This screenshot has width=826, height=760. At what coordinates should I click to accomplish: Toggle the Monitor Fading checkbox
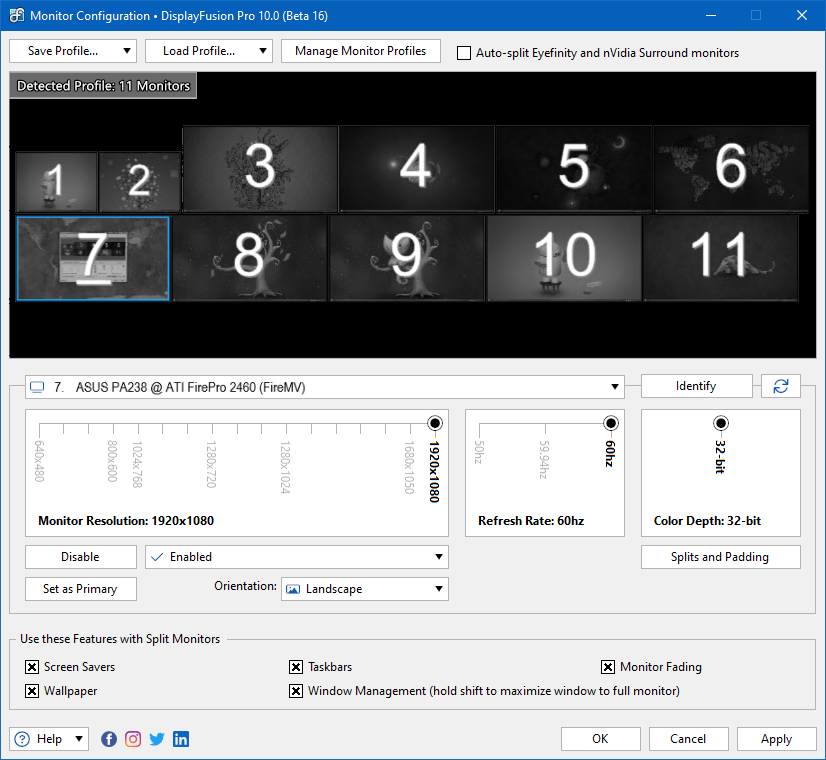[x=608, y=667]
